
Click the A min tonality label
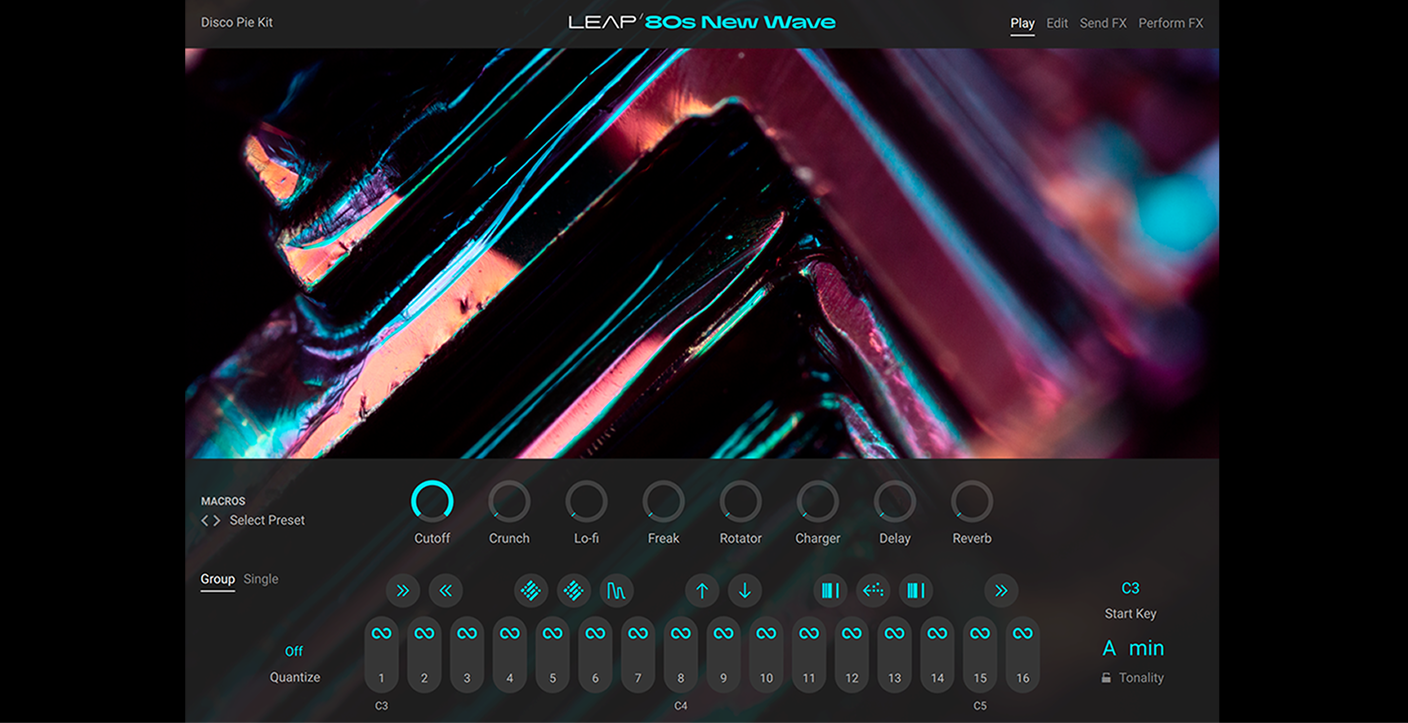coord(1135,647)
